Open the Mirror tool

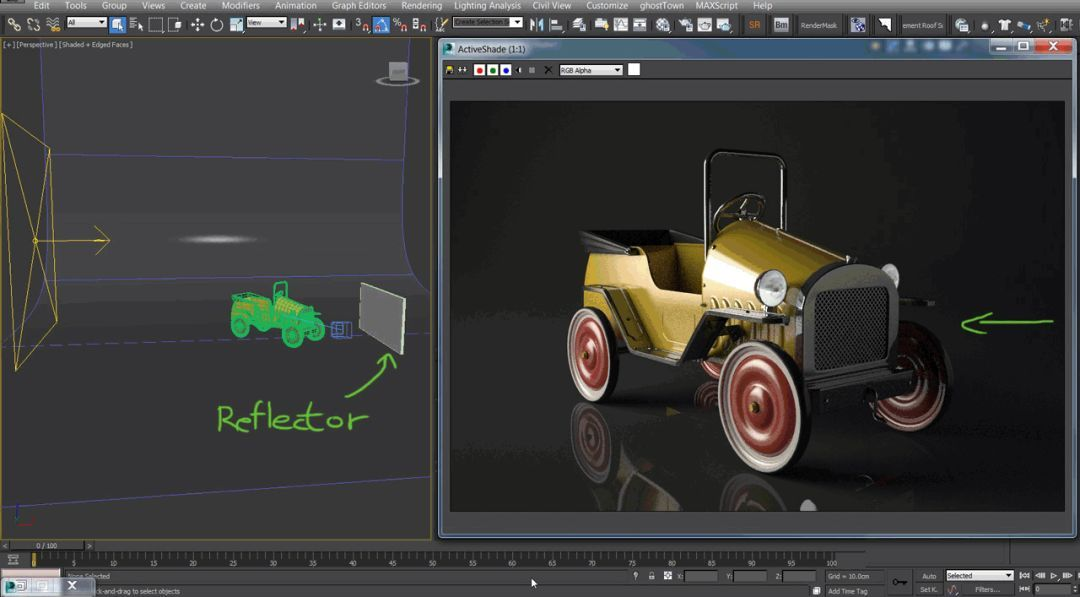537,24
